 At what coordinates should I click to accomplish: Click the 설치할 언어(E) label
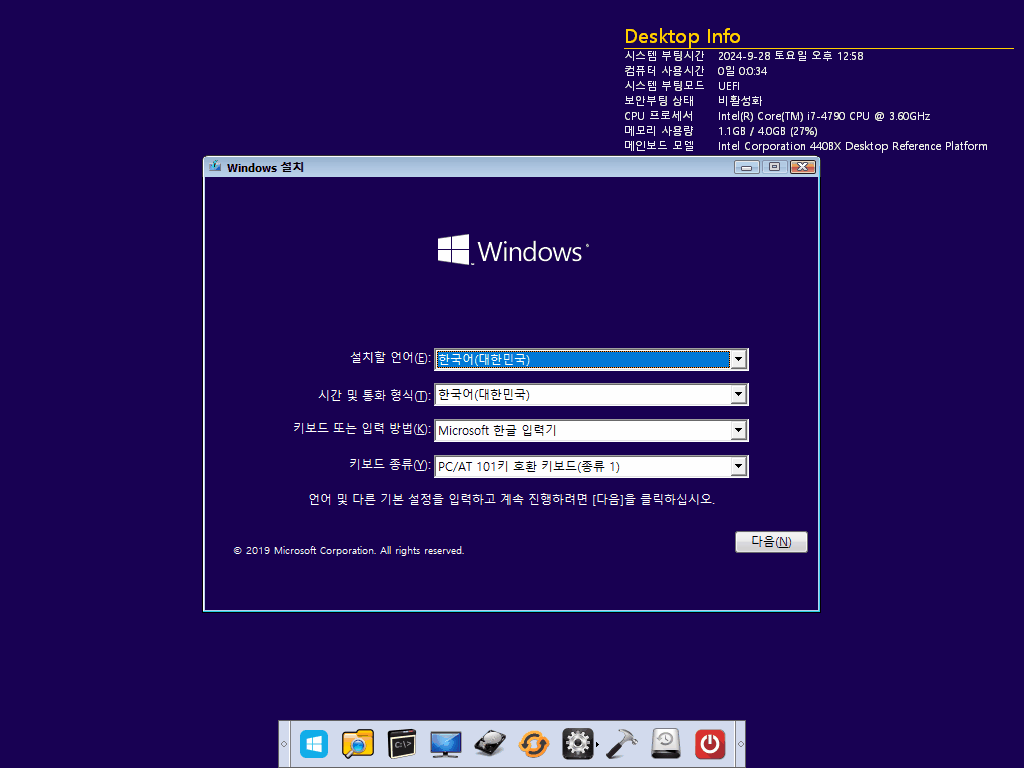pyautogui.click(x=390, y=358)
